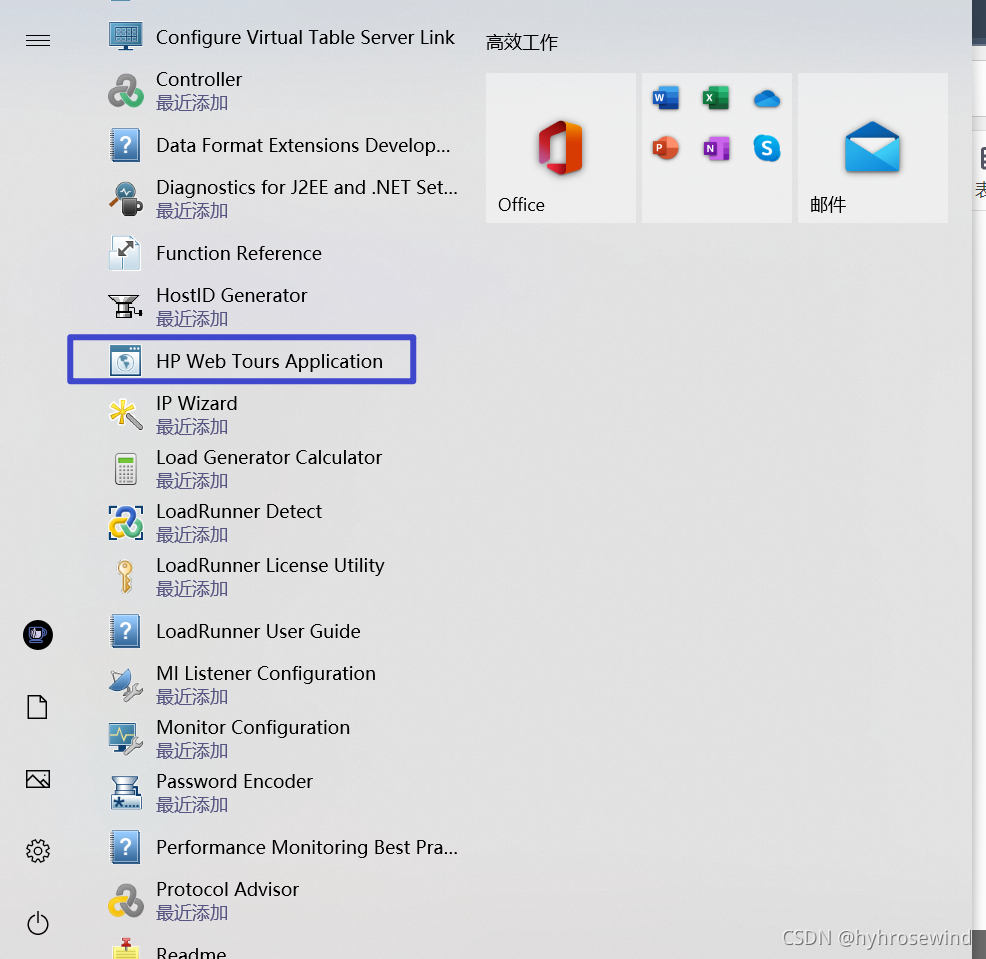Click Performance Monitoring Best Practices help icon
The width and height of the screenshot is (986, 959).
[x=125, y=847]
